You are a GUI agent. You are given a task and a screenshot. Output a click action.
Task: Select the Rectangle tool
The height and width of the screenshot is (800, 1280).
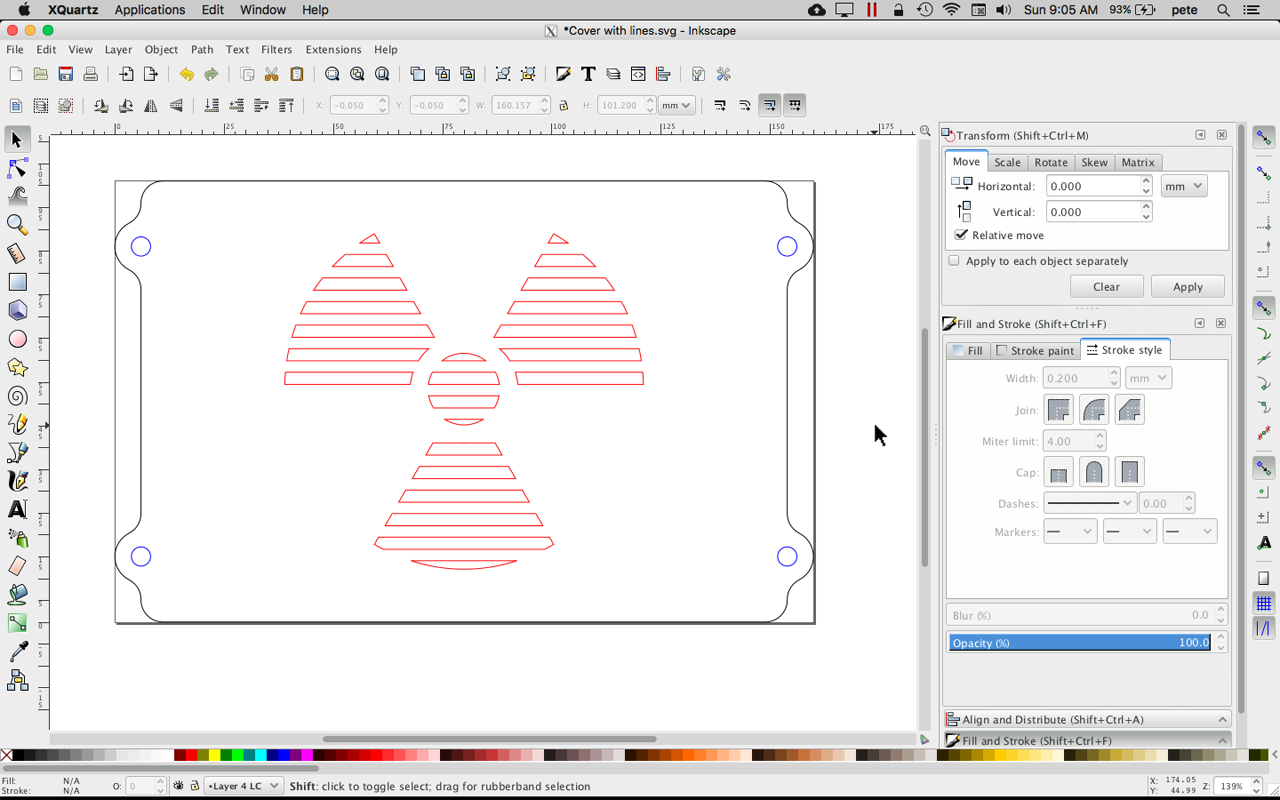(17, 283)
